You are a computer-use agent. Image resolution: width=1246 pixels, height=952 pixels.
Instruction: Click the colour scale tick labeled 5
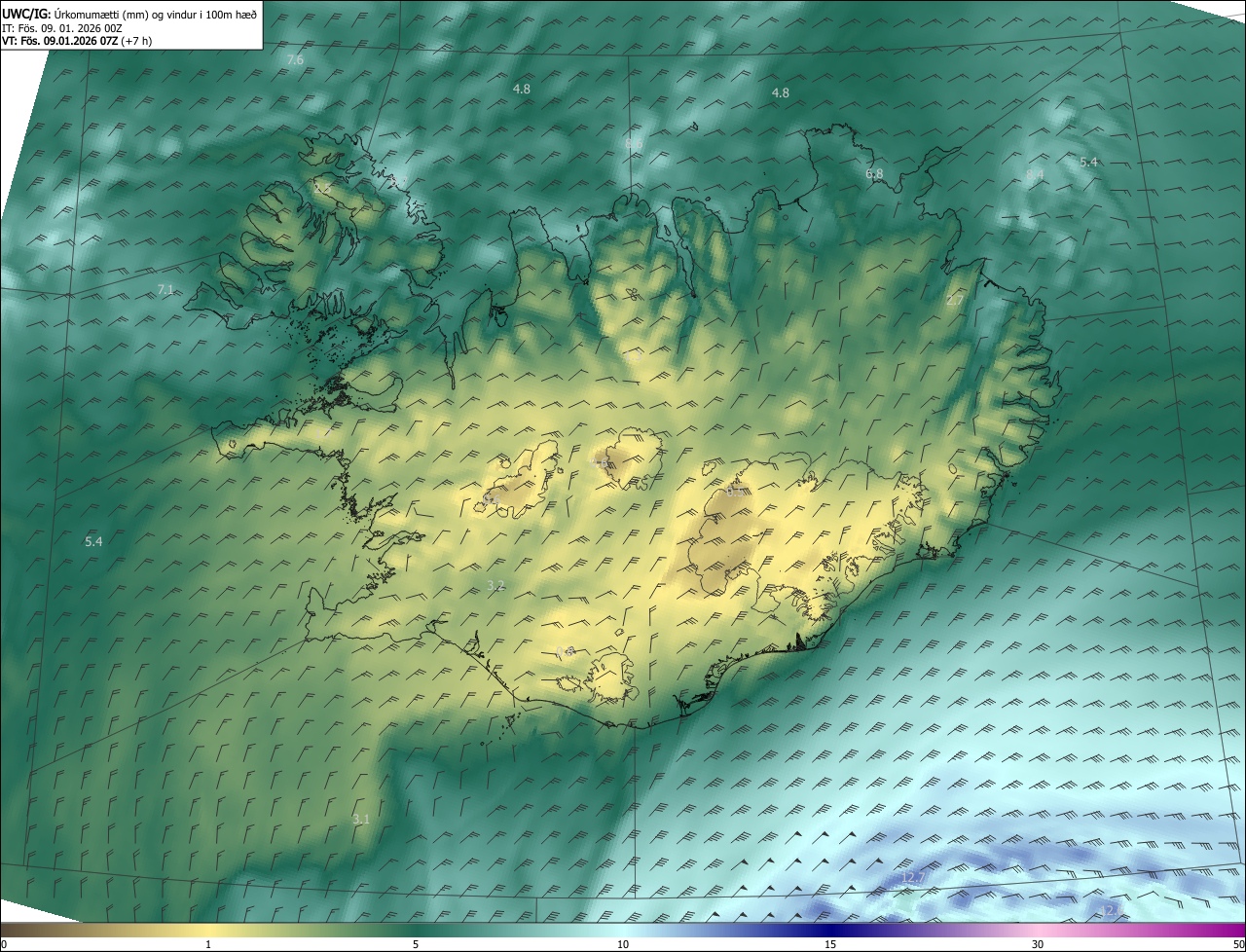point(416,944)
